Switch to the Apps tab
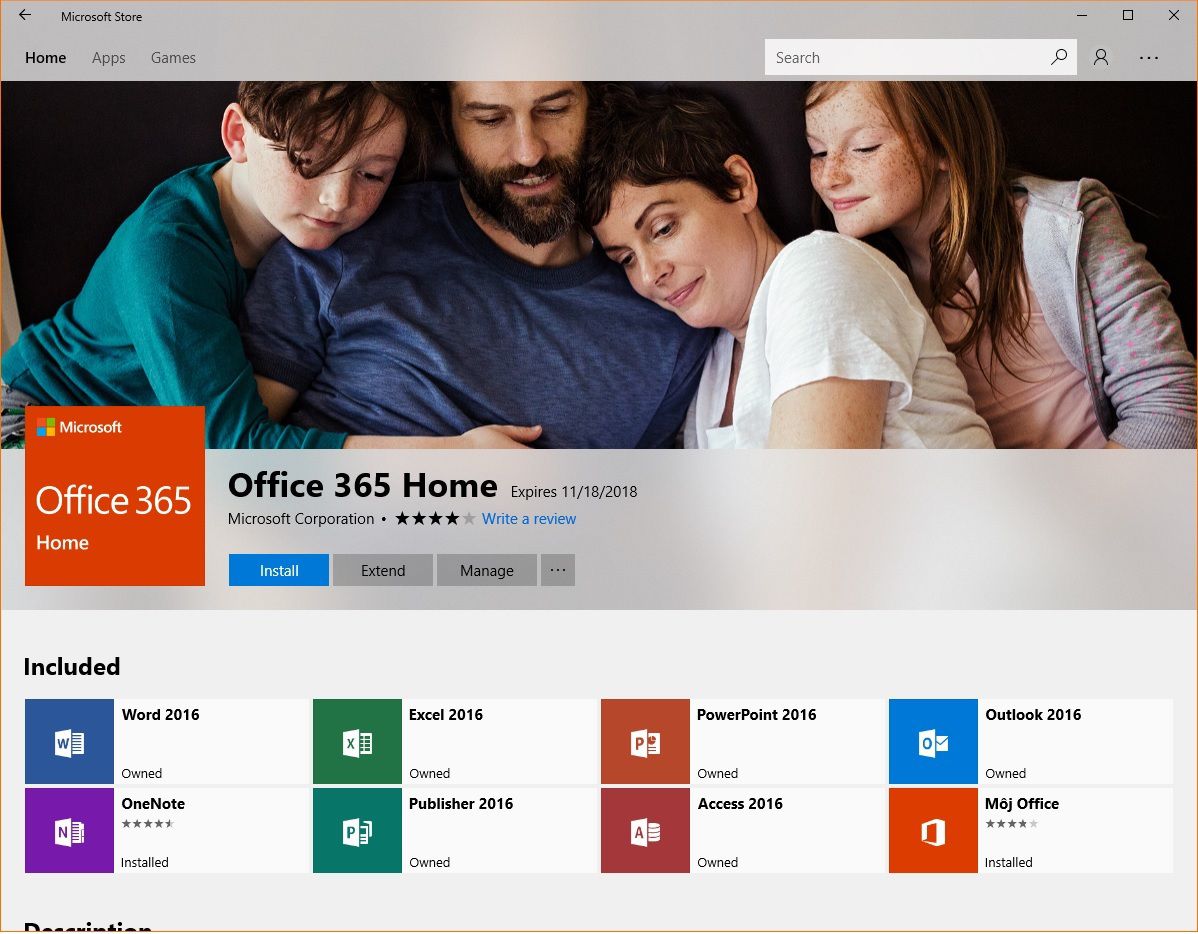This screenshot has width=1198, height=934. tap(108, 58)
